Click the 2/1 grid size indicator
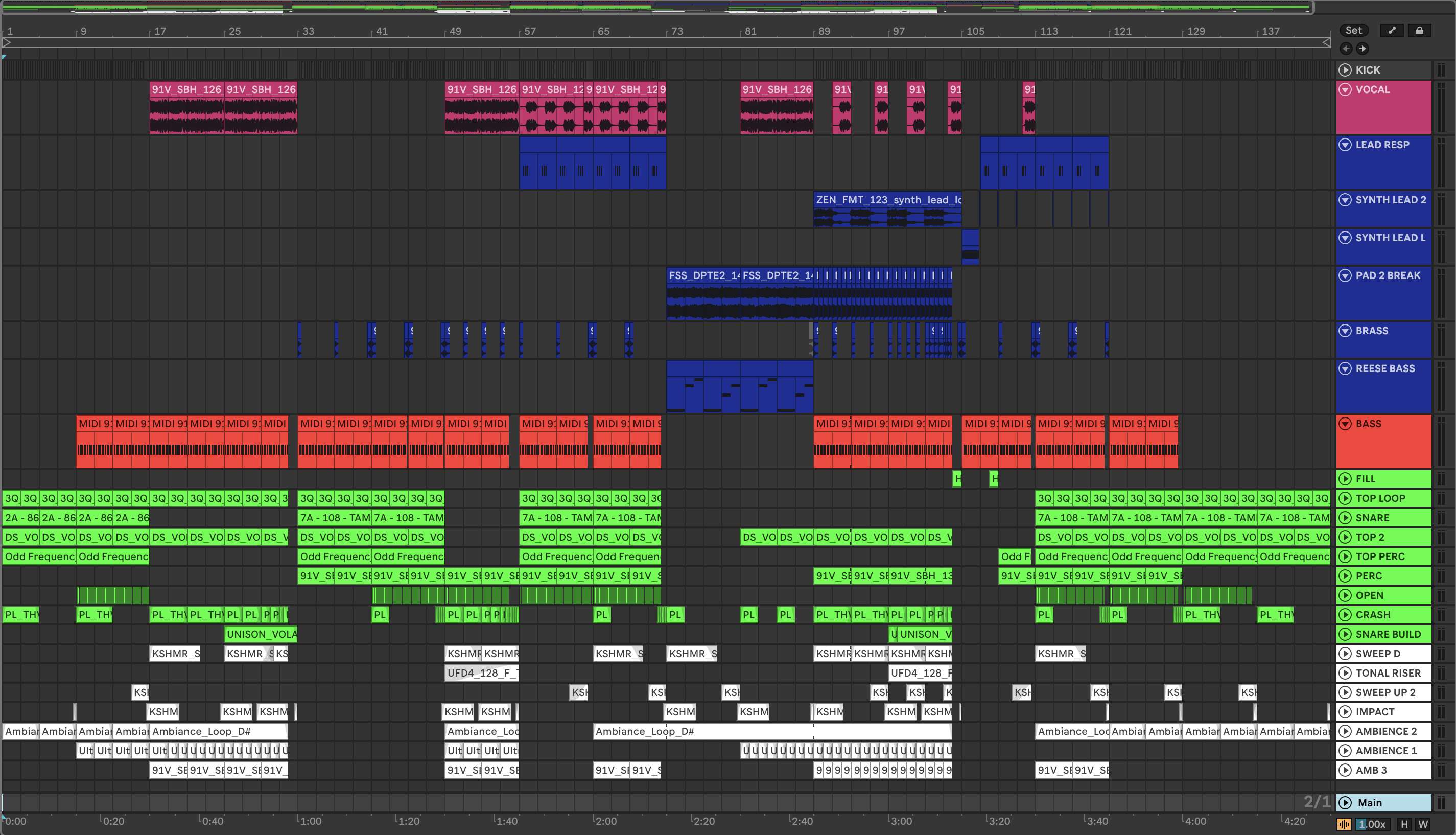This screenshot has height=835, width=1456. coord(1317,802)
